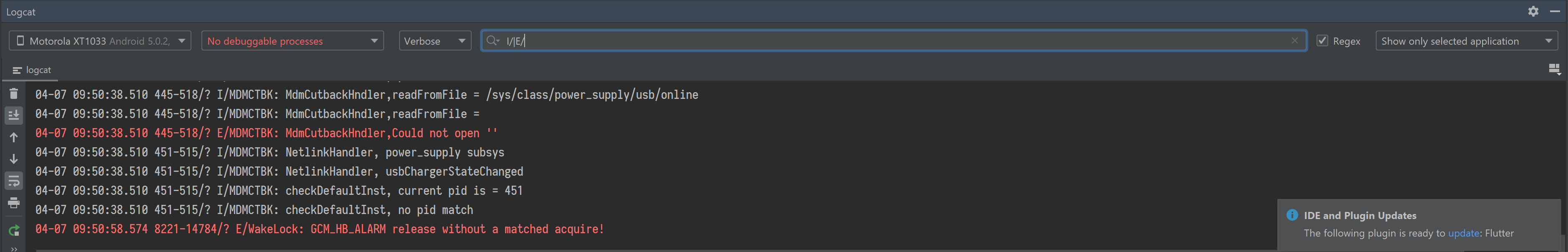The height and width of the screenshot is (252, 1568).
Task: Open Logcat settings gear
Action: point(1533,12)
